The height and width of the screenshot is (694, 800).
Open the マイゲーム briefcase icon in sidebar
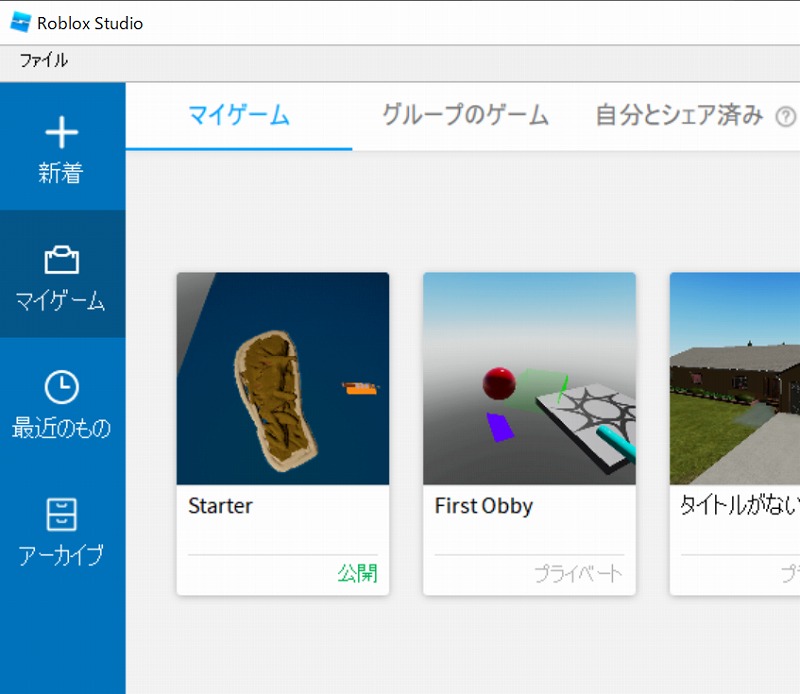62,260
